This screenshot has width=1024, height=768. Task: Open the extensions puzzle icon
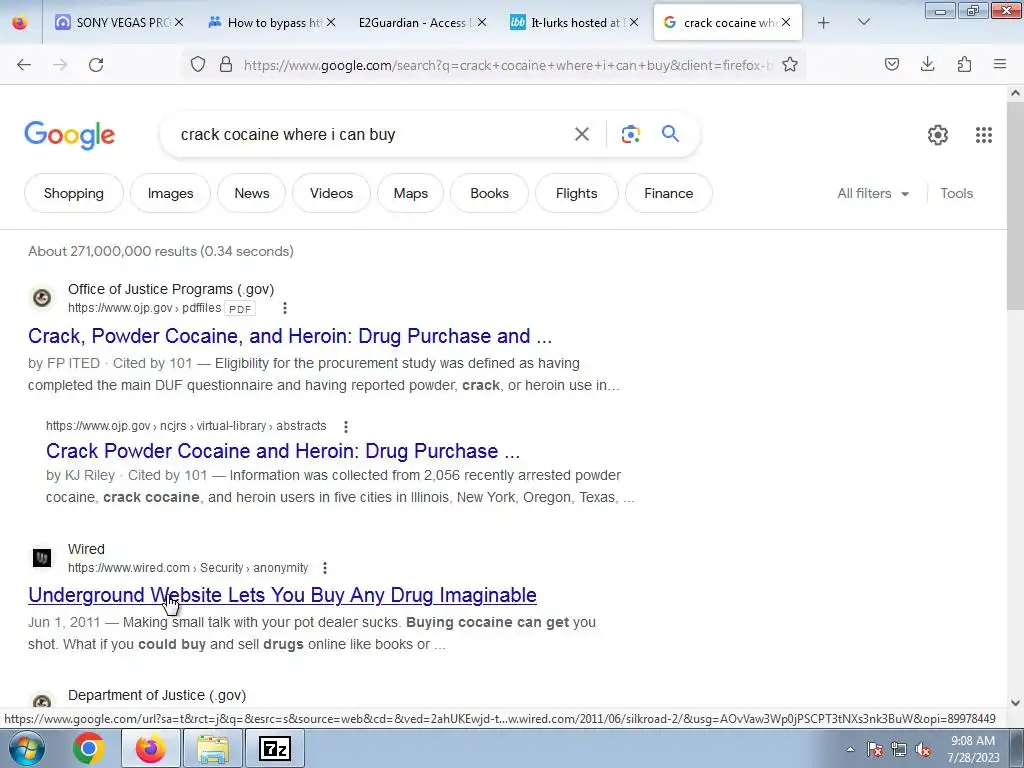pyautogui.click(x=964, y=64)
